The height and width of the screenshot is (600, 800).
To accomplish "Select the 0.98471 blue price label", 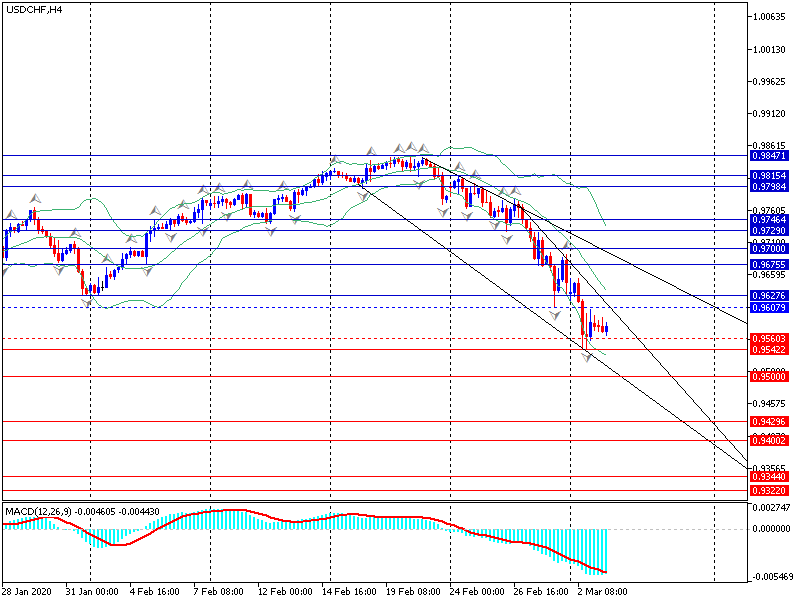I will [x=769, y=156].
